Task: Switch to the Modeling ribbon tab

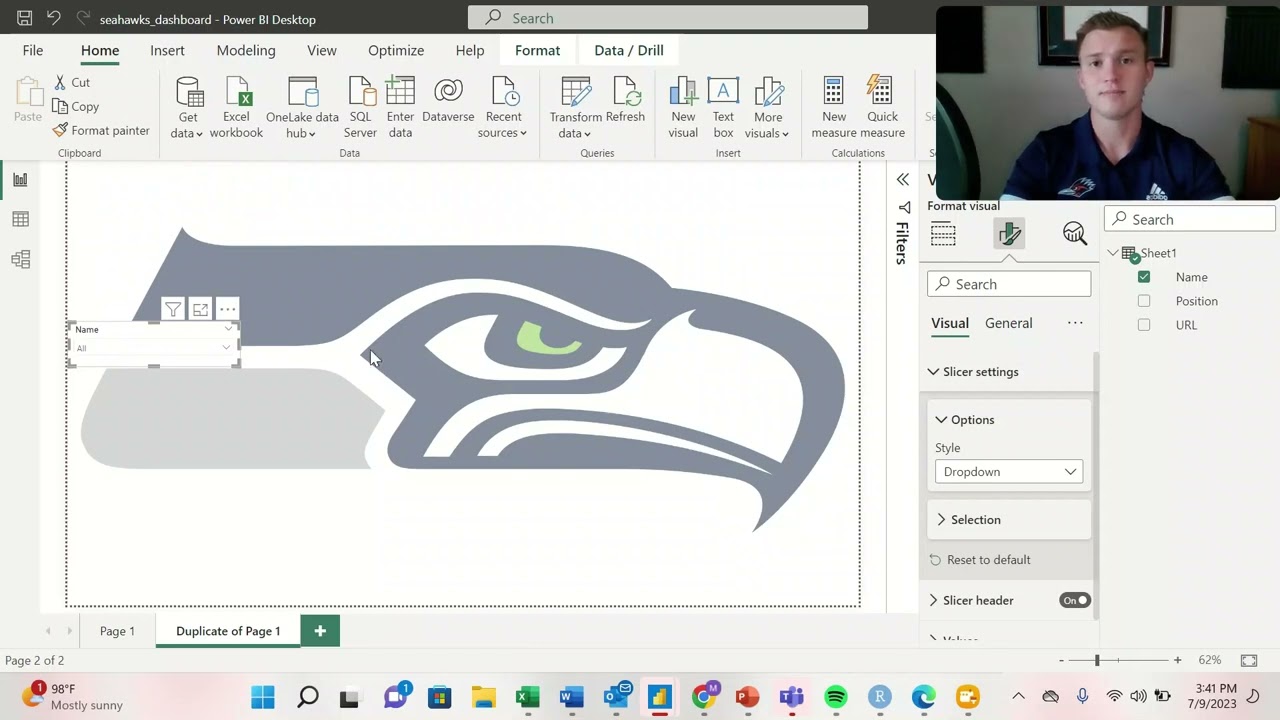Action: click(246, 50)
